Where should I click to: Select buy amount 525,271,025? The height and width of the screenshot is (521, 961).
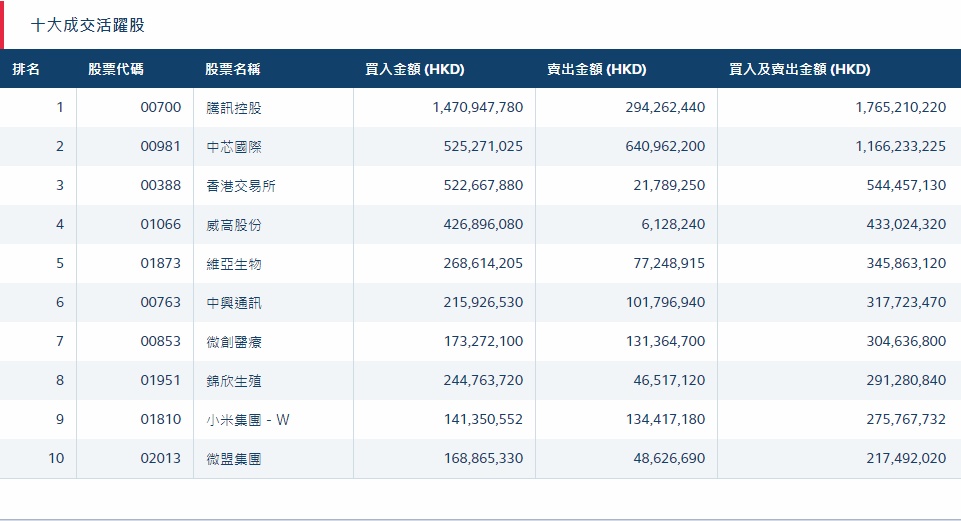[484, 146]
